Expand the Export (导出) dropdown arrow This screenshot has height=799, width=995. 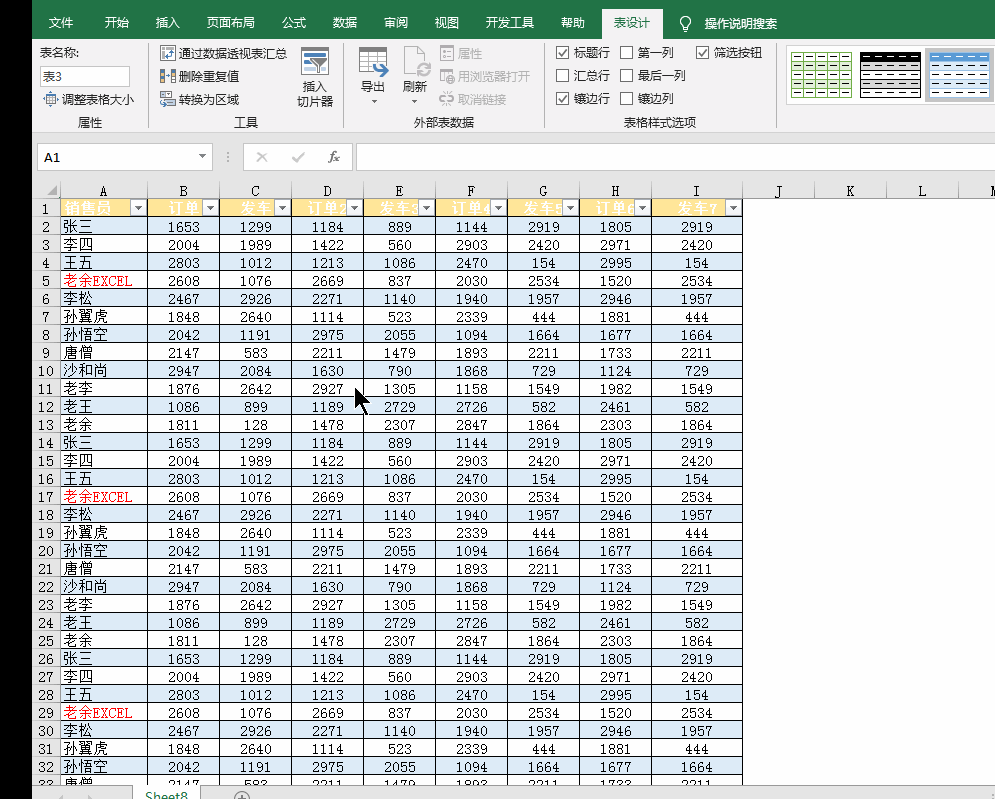coord(374,102)
